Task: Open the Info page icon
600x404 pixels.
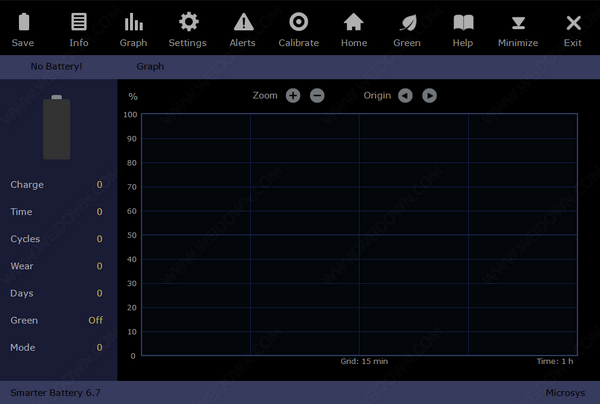Action: (x=79, y=23)
